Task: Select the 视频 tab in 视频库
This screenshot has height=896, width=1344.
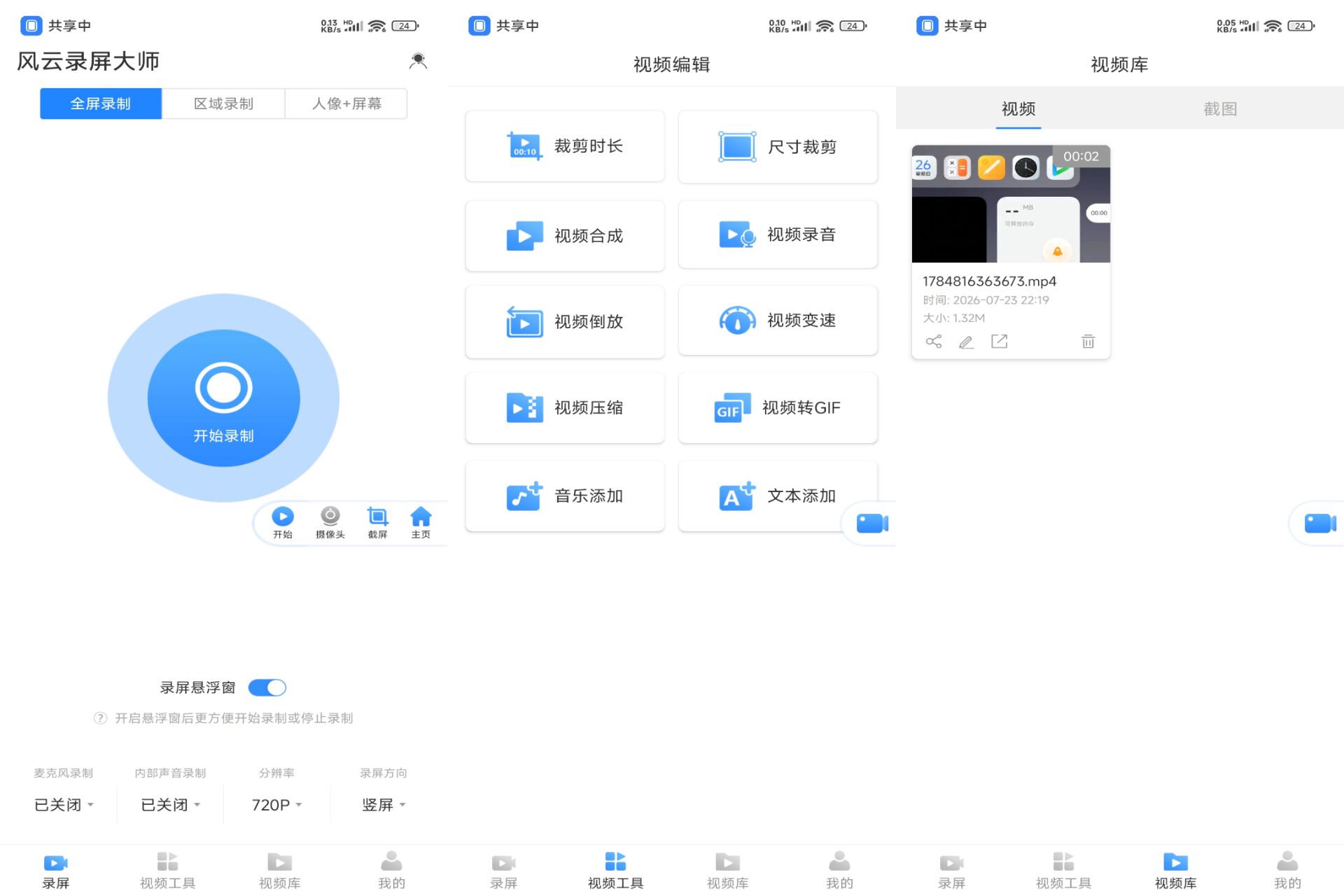Action: tap(1018, 108)
